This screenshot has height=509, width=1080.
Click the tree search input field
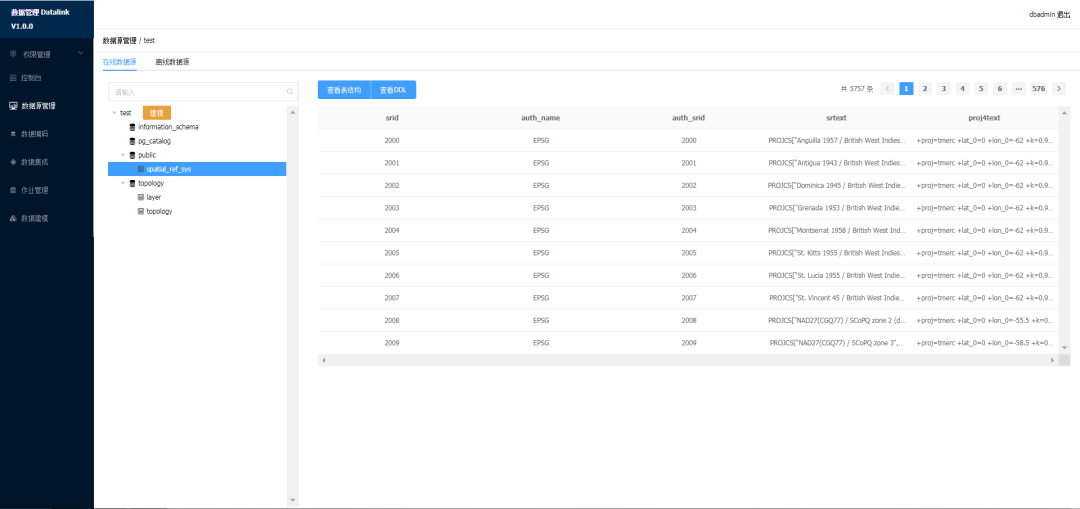[x=203, y=92]
